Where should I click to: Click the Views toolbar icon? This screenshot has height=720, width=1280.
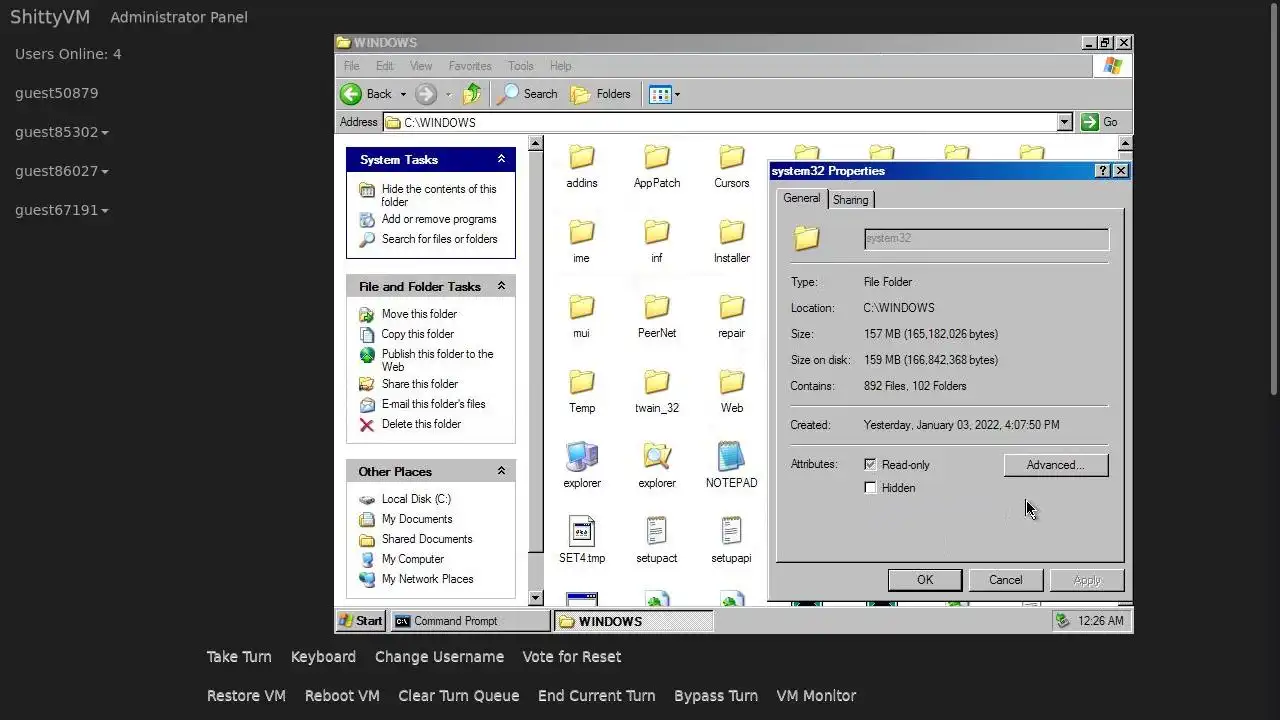pos(659,94)
